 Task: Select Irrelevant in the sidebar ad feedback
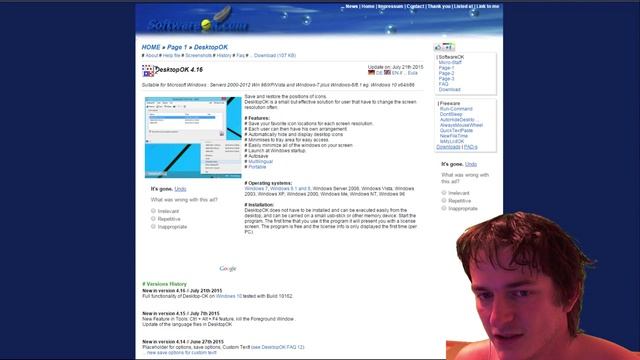pos(444,193)
